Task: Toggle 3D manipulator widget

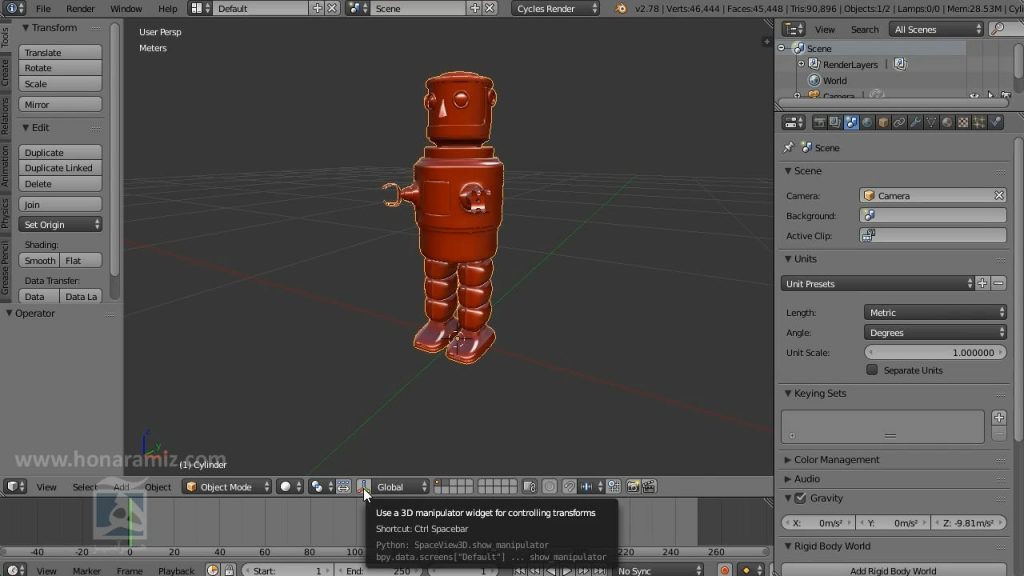Action: coord(362,487)
